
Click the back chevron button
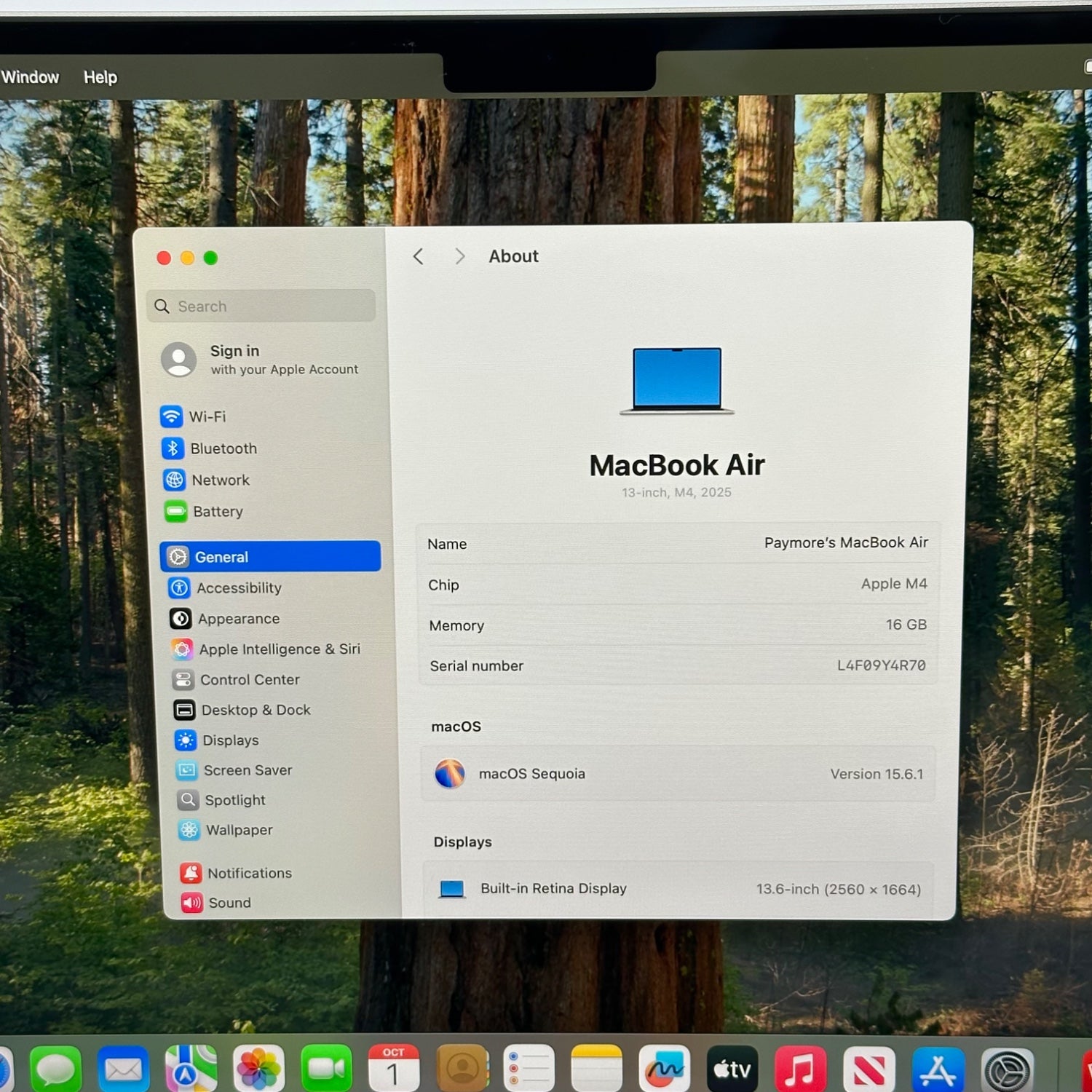[418, 256]
